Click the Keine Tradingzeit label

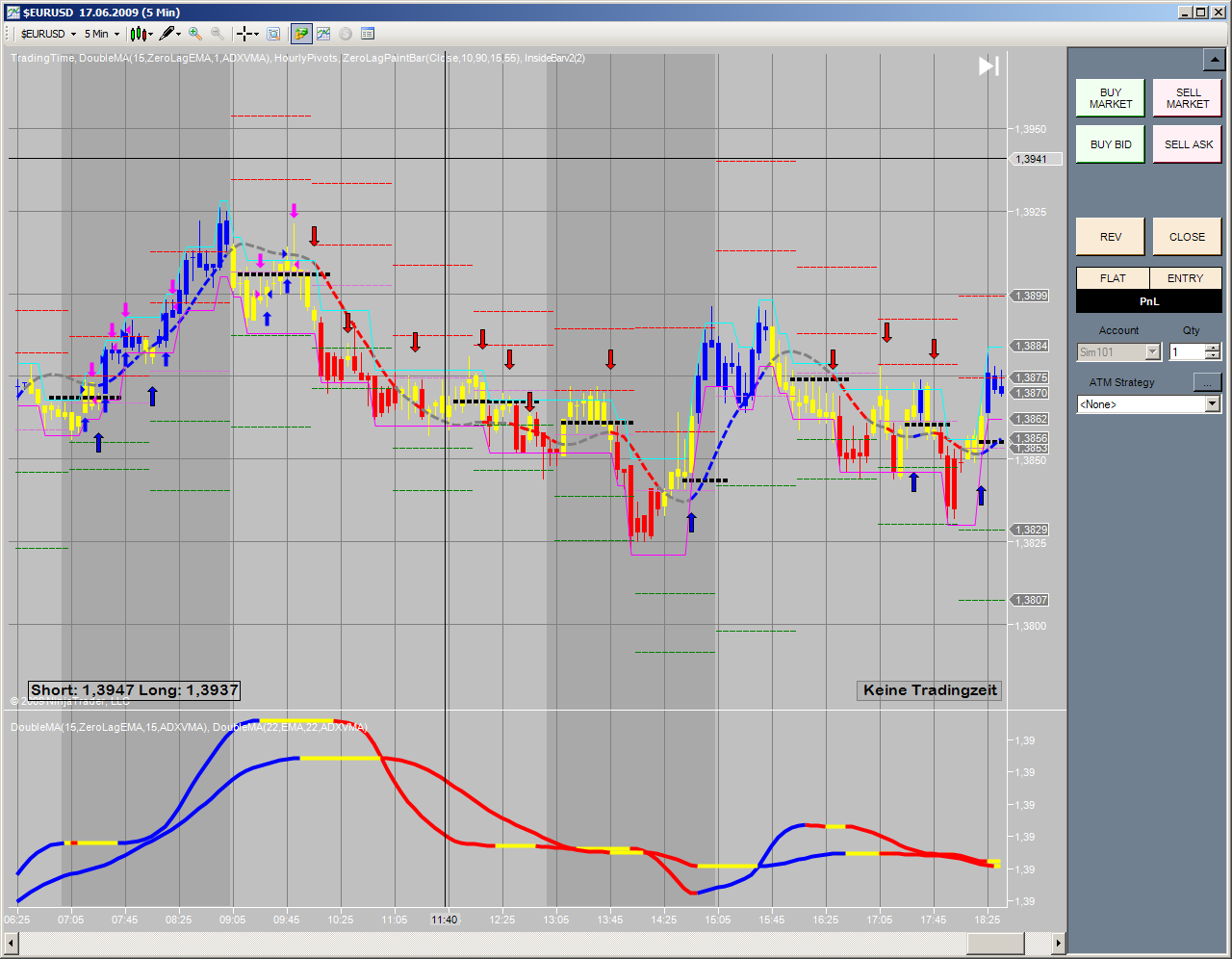[930, 690]
